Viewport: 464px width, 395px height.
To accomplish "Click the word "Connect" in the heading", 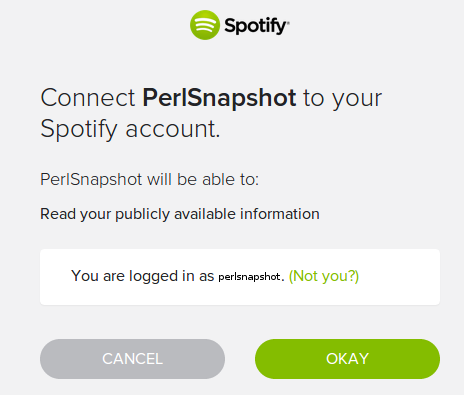I will (x=88, y=98).
